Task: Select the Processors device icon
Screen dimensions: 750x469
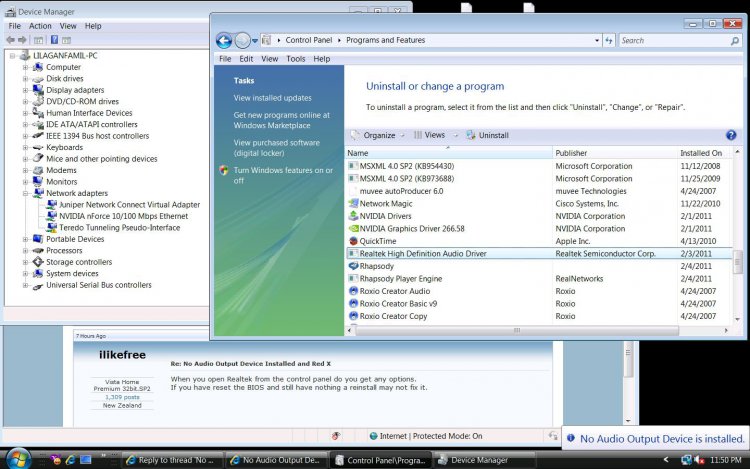Action: pos(38,251)
